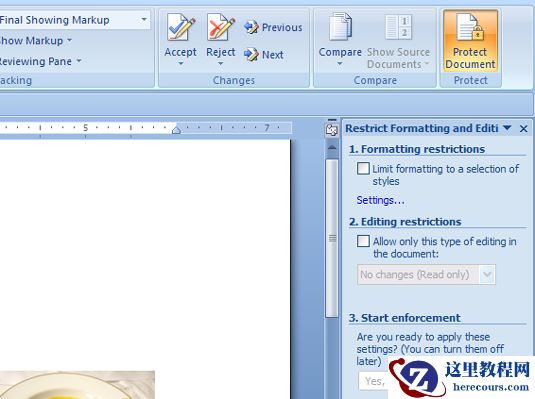Click the view ruler icon above scrollbar

(x=332, y=130)
